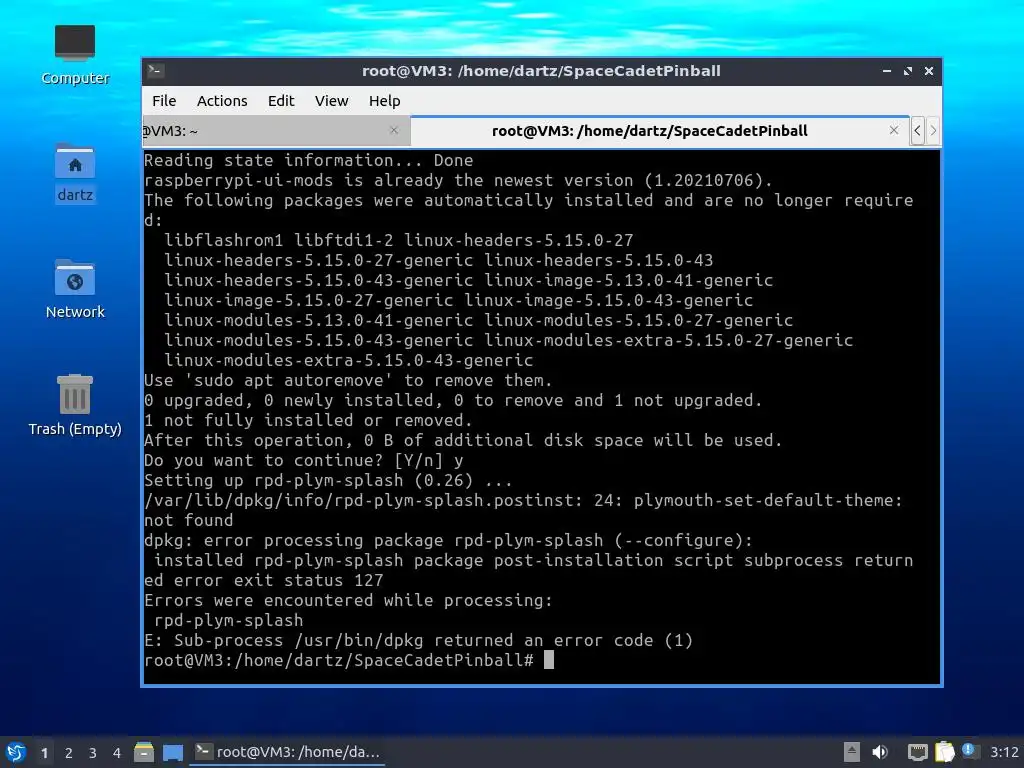Click the root@VM3 terminal taskbar button

pos(287,752)
